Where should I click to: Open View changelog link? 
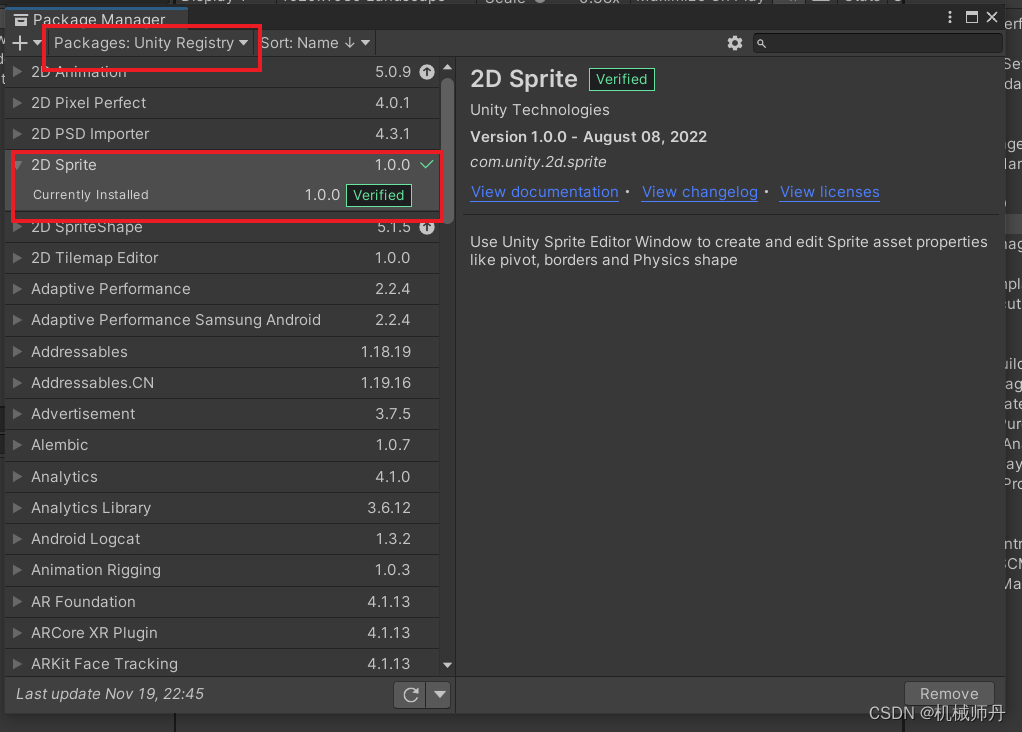pos(699,192)
